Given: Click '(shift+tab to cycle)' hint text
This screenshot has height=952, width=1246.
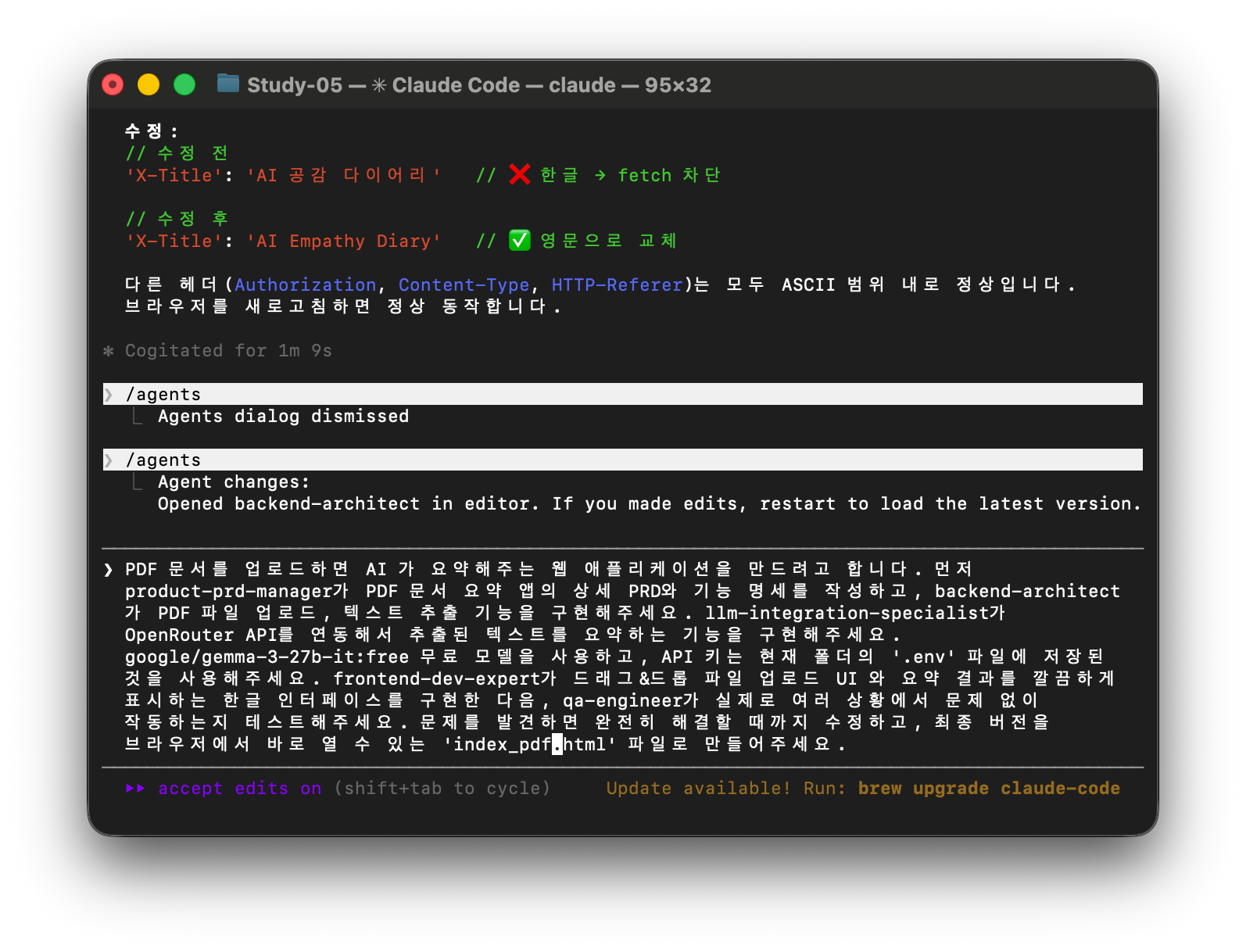Looking at the screenshot, I should tap(442, 788).
